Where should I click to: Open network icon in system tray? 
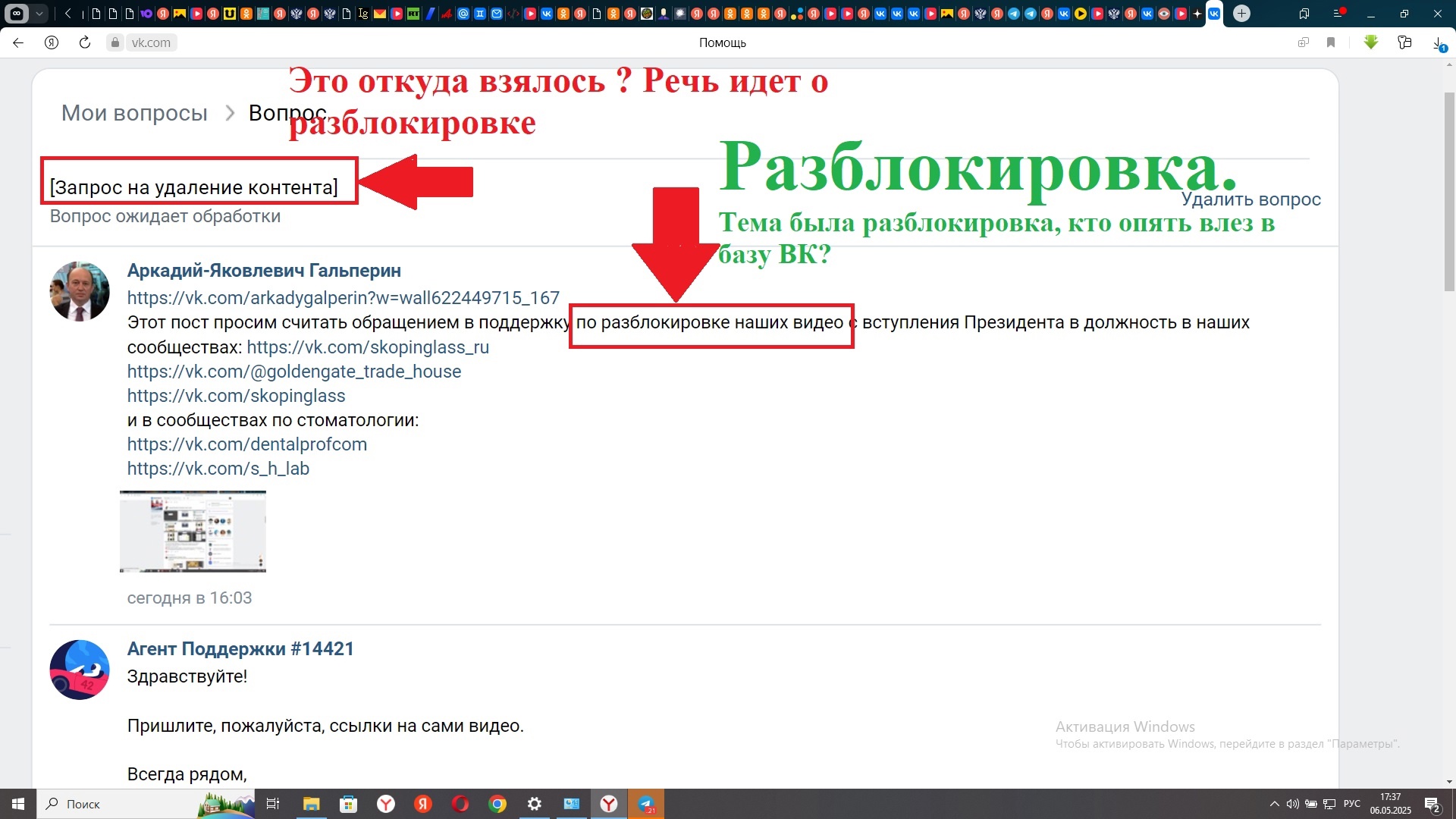tap(1329, 804)
